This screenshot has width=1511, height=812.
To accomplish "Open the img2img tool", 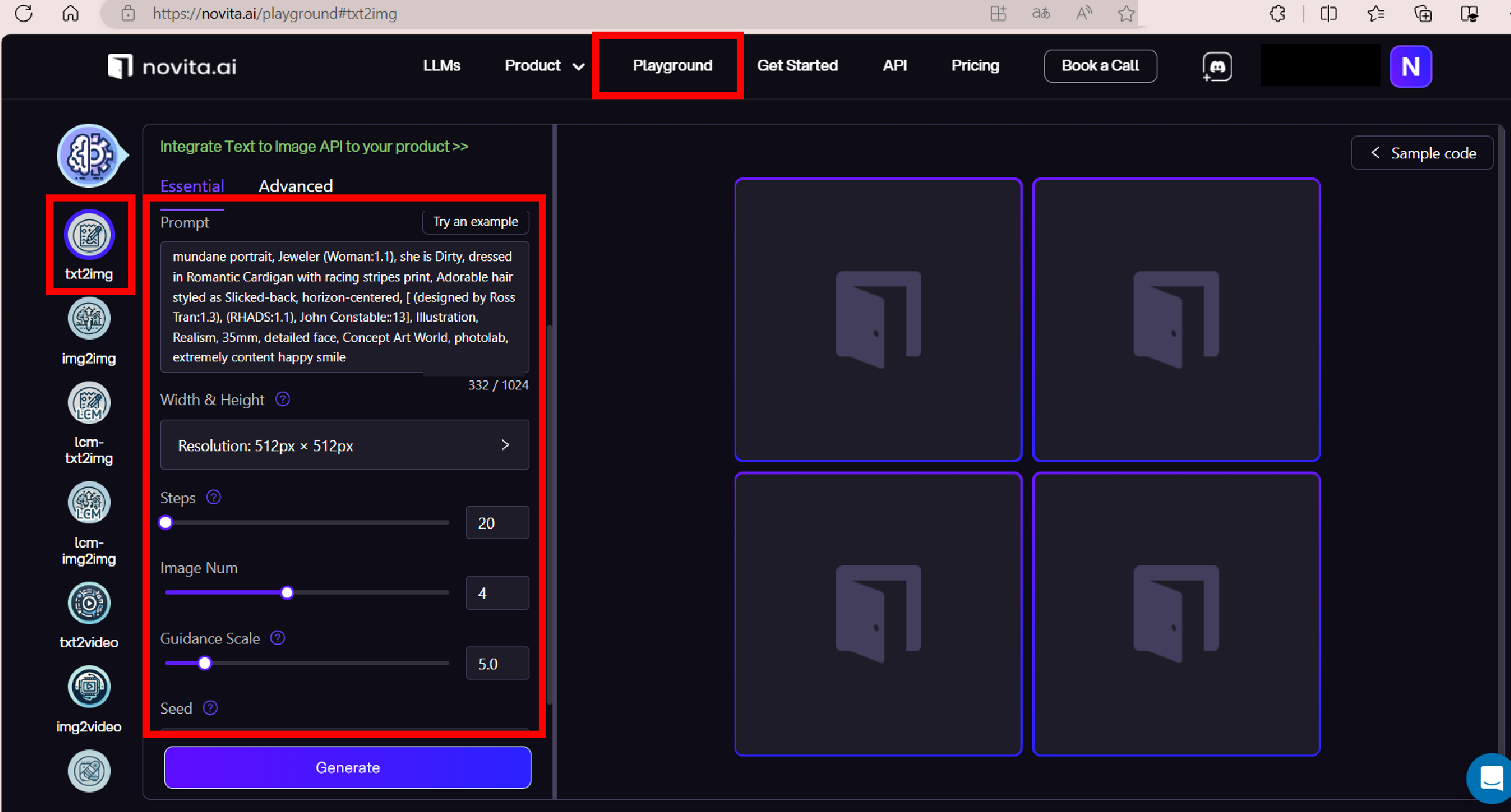I will point(89,320).
